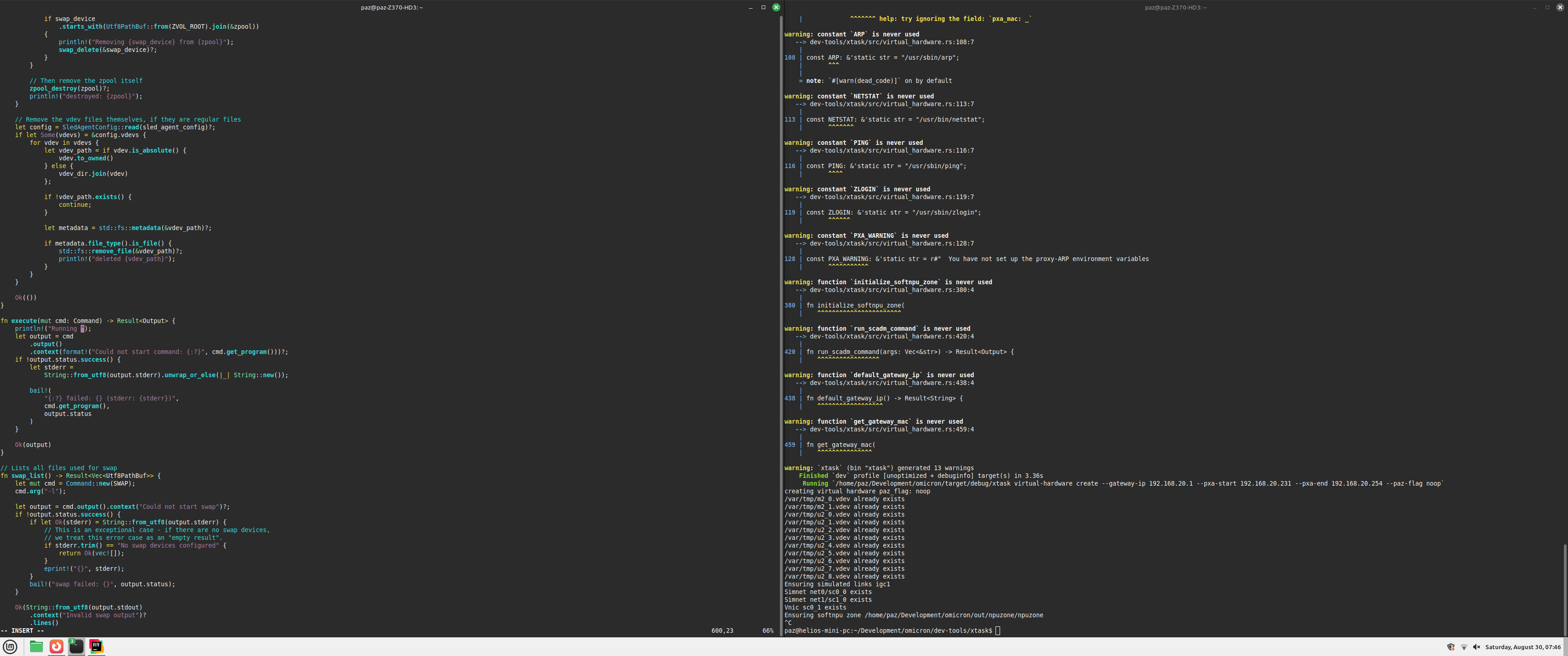Image resolution: width=1568 pixels, height=656 pixels.
Task: Click the show desktop strip on the panel
Action: coord(1566,647)
